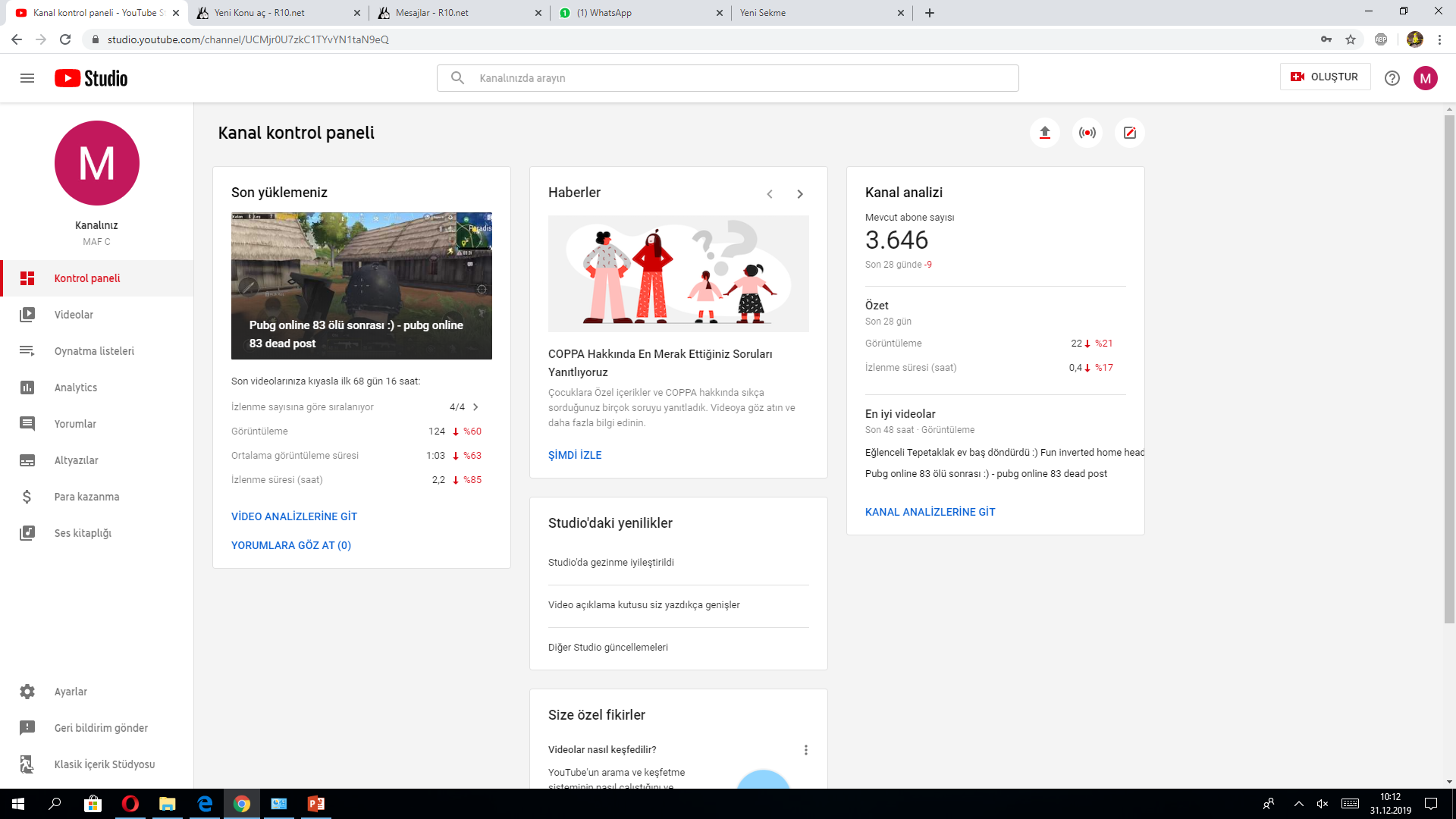Open Chrome three-dot menu
Viewport: 1456px width, 819px height.
pos(1439,39)
